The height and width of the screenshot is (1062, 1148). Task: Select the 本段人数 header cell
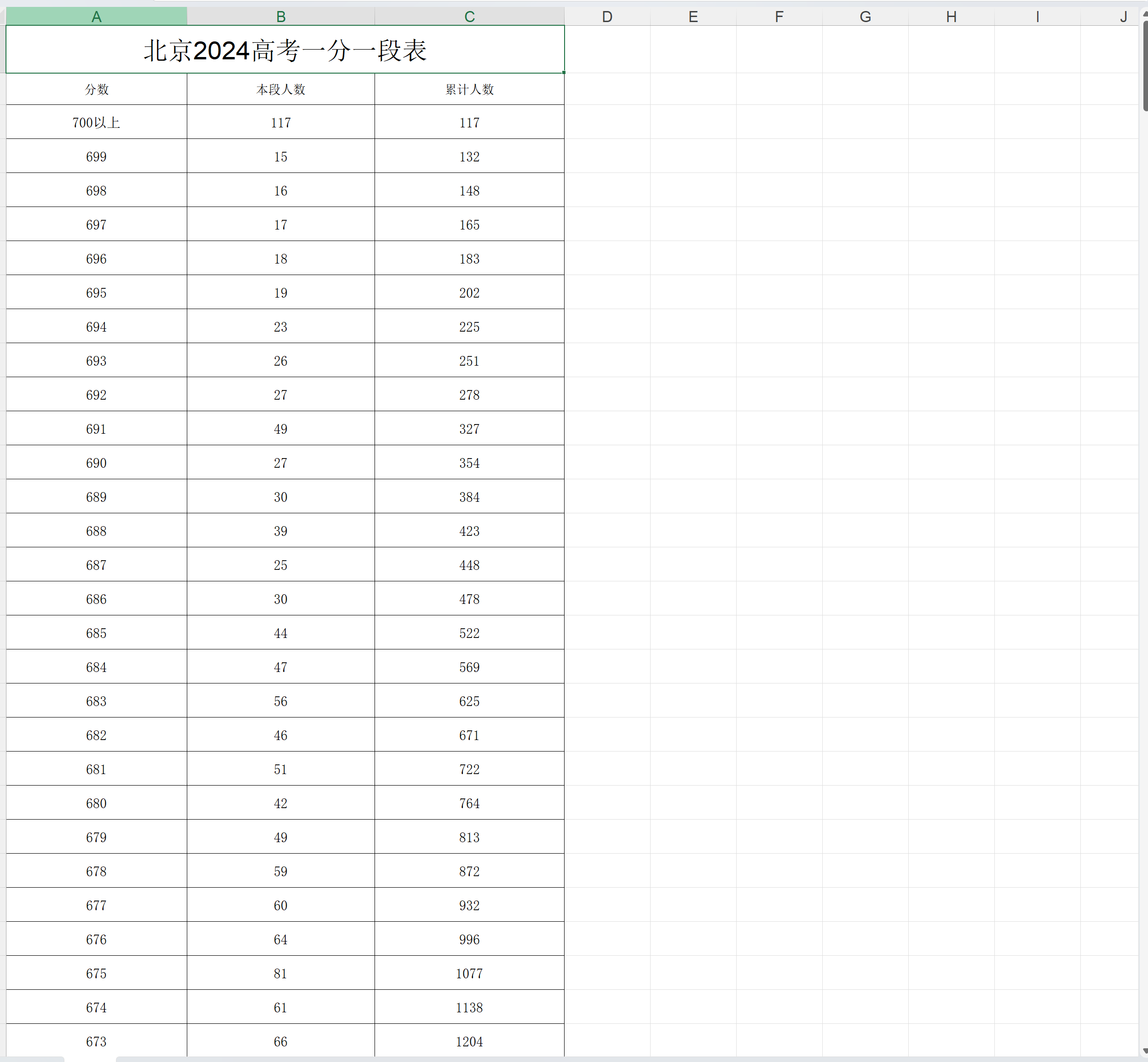point(281,89)
